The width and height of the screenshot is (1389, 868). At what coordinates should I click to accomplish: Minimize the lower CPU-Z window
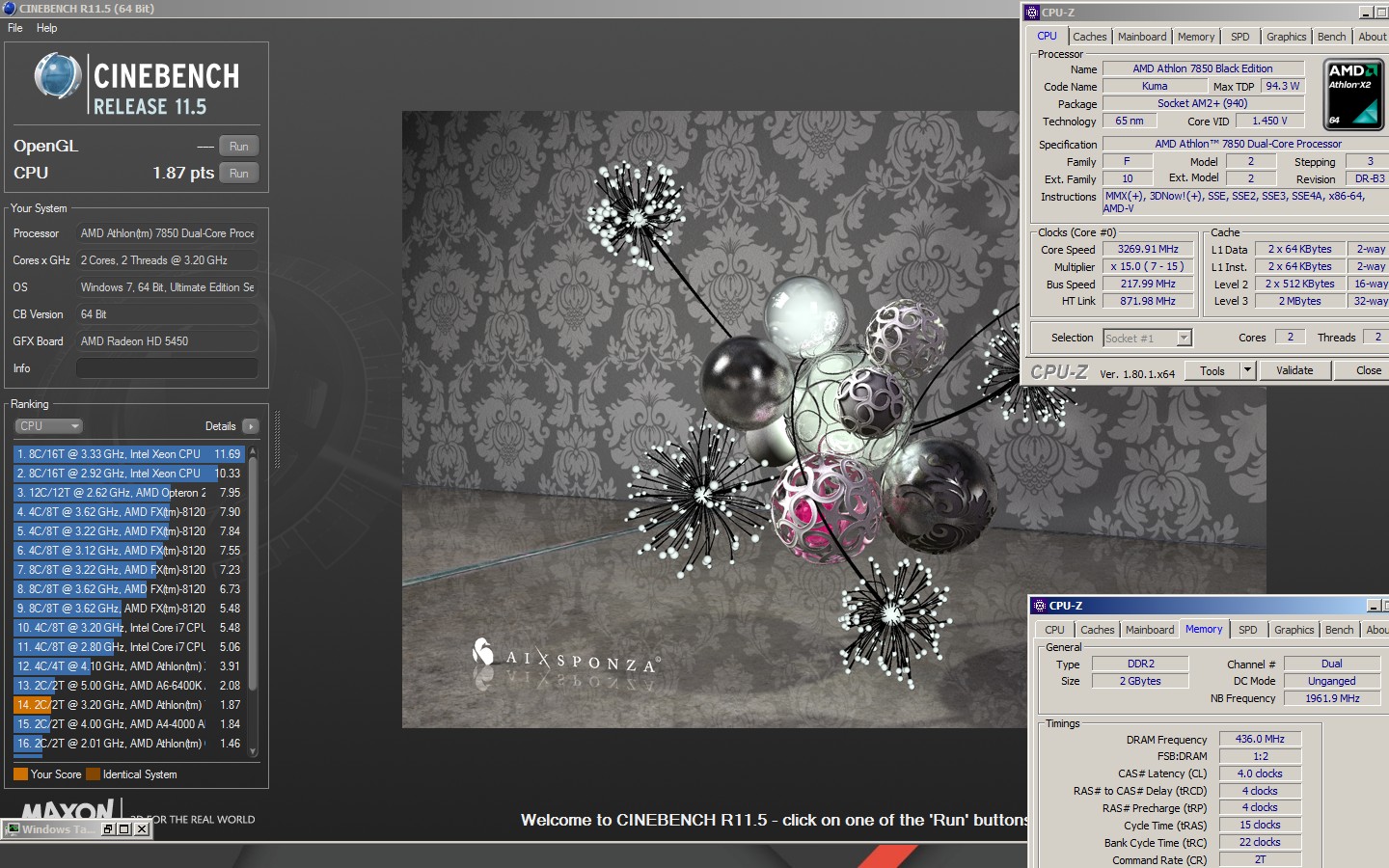click(1374, 606)
